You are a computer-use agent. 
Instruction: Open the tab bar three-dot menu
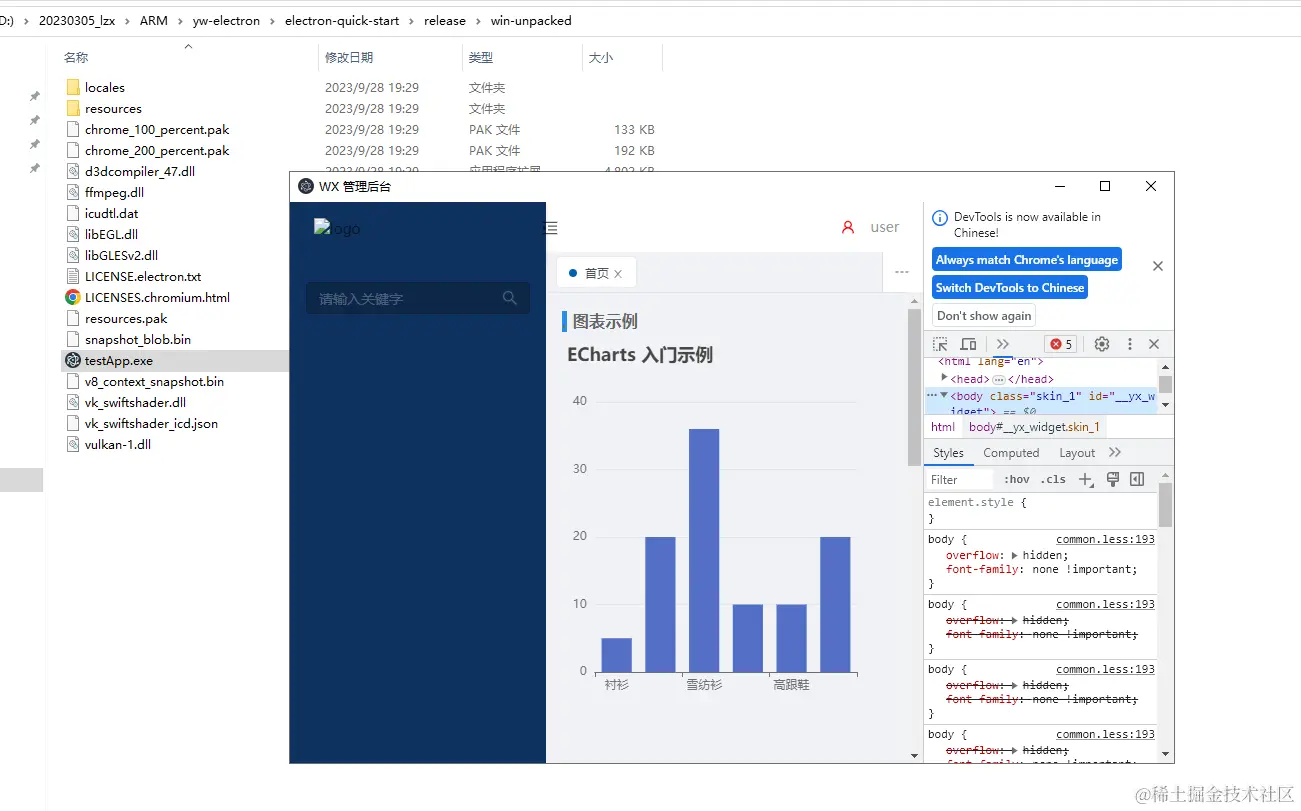click(902, 272)
